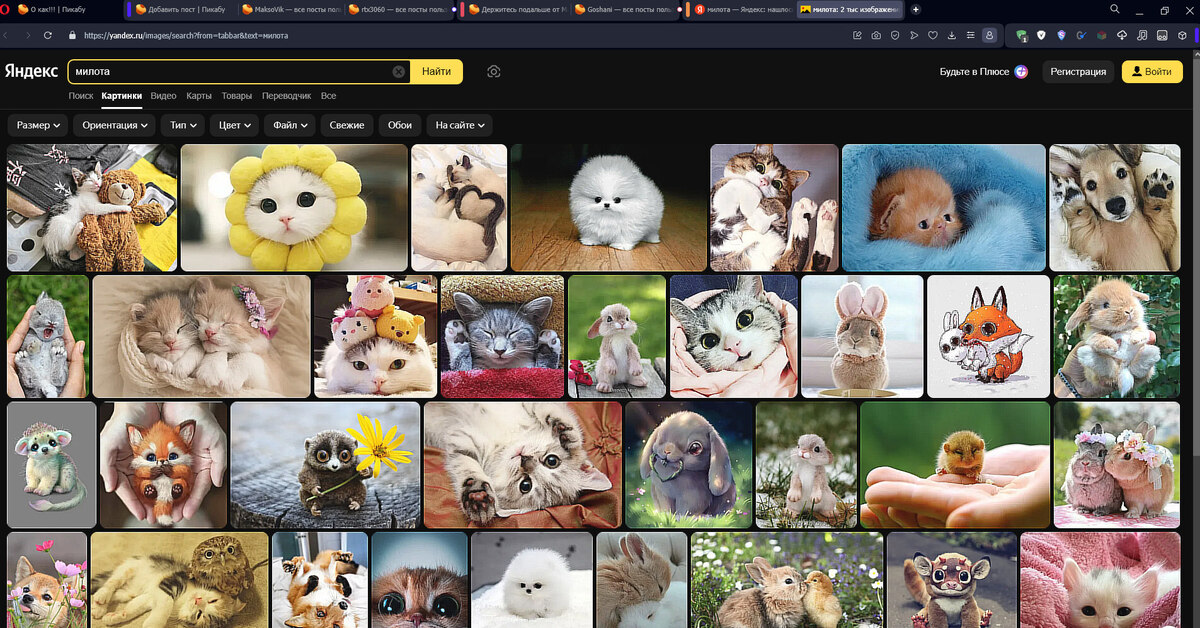Click the heart bookmark icon in address bar

pyautogui.click(x=932, y=35)
